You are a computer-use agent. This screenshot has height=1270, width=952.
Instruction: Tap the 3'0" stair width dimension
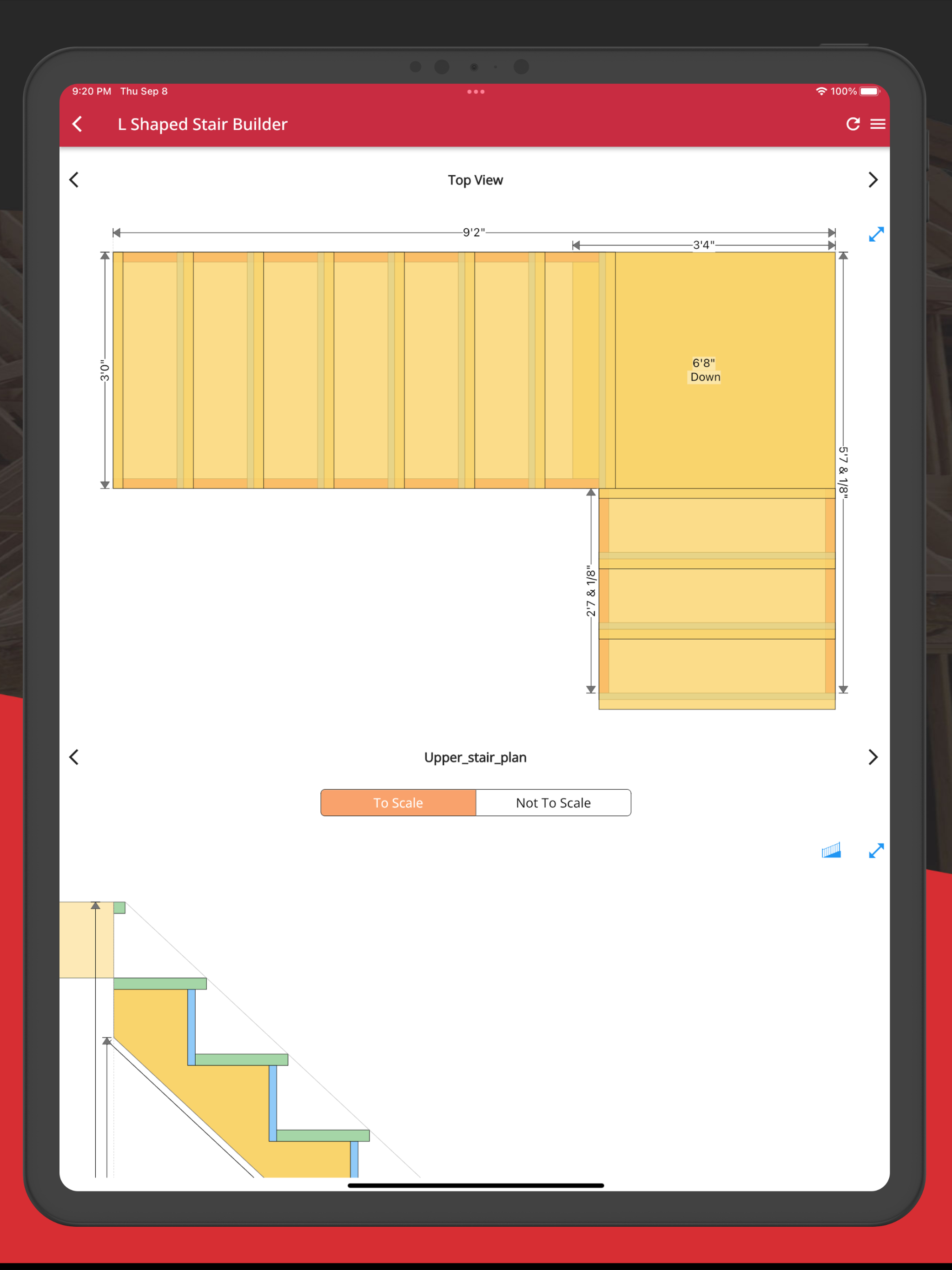click(105, 370)
